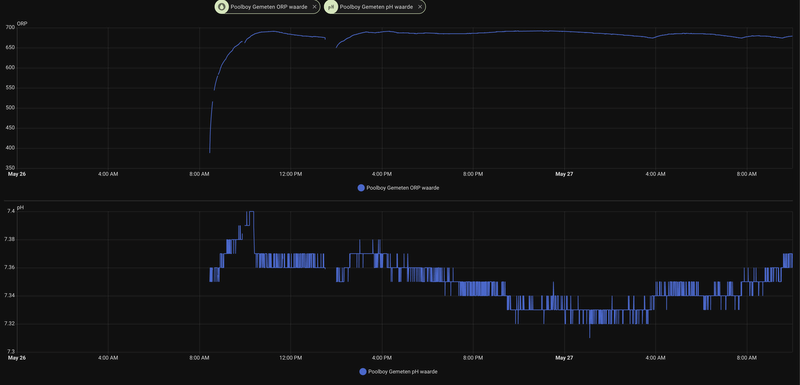
Task: Toggle pH series via its legend color dot
Action: 363,372
